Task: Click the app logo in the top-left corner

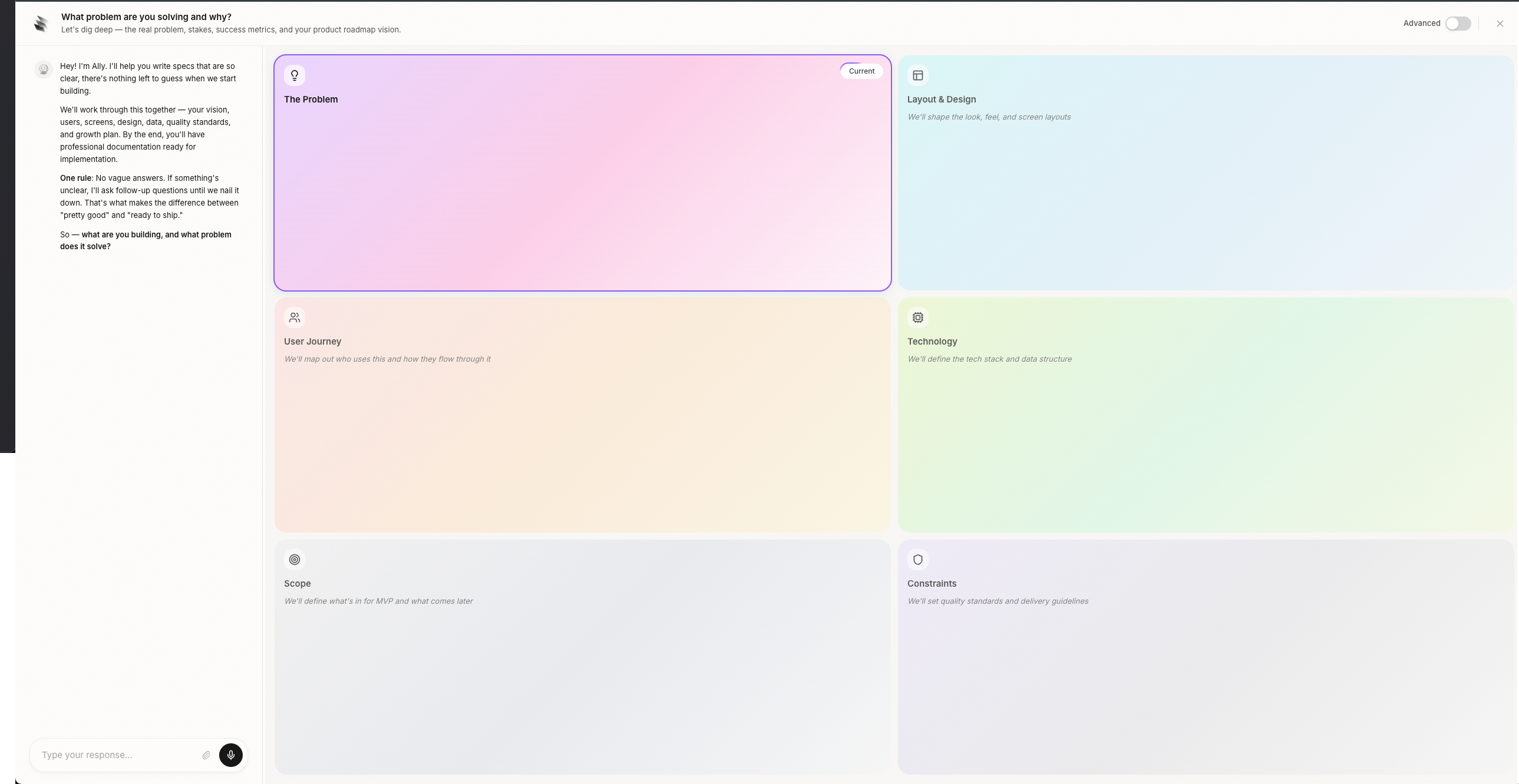Action: coord(41,23)
